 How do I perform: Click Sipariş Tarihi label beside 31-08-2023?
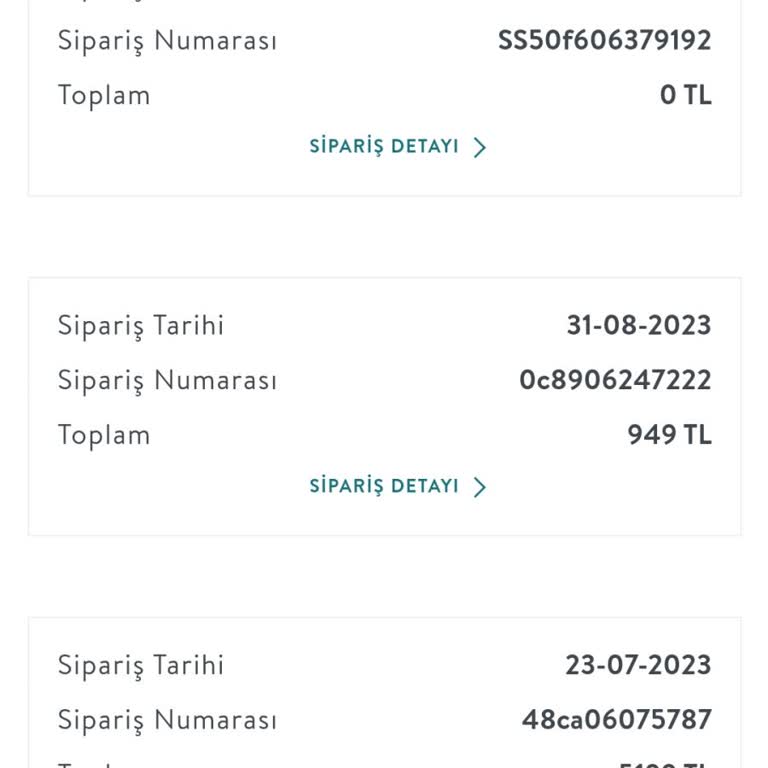coord(141,326)
